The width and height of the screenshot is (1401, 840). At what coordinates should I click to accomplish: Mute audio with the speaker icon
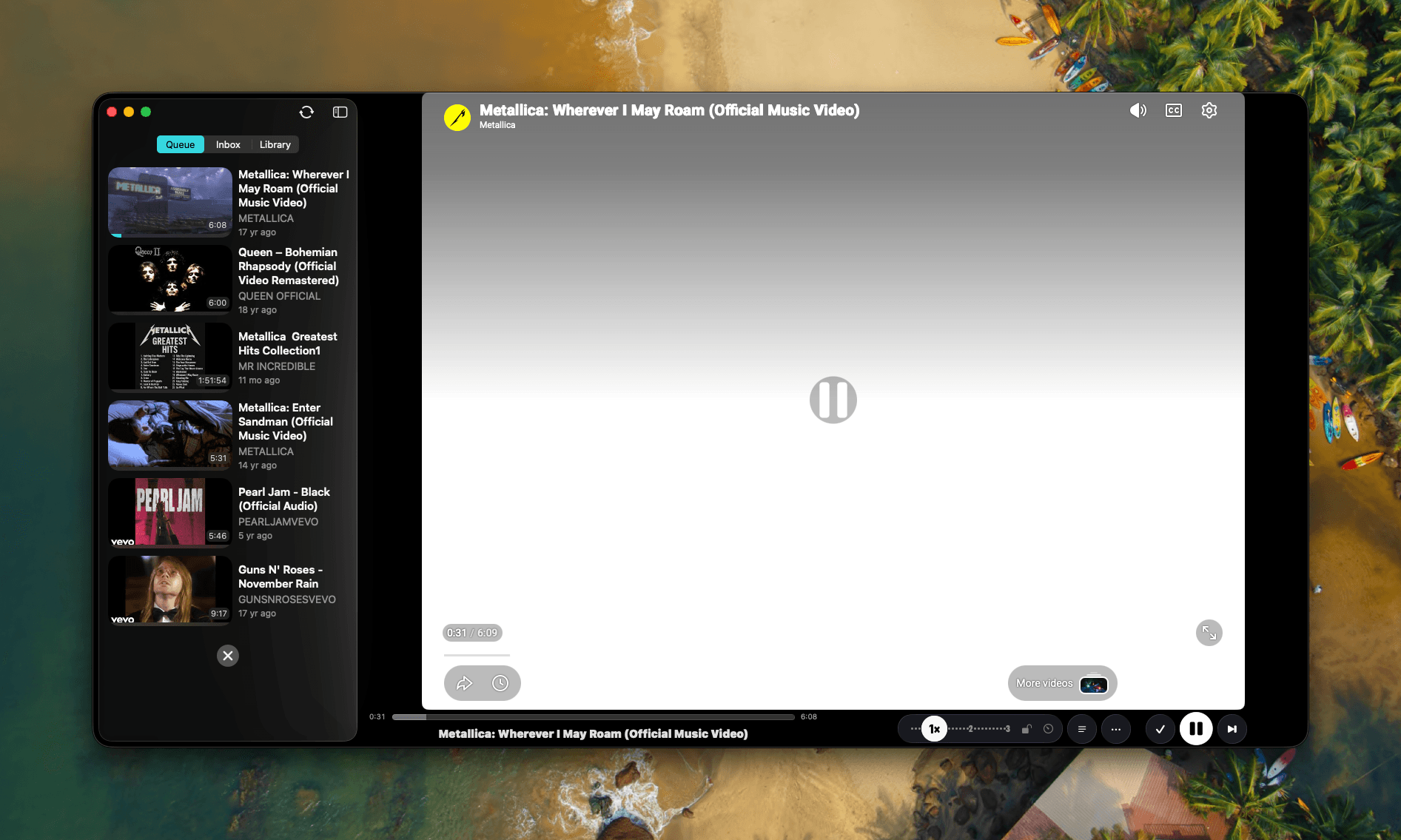1138,110
